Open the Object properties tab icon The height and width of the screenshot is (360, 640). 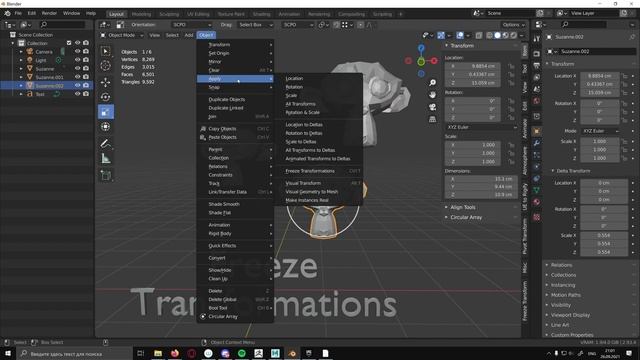[x=537, y=131]
